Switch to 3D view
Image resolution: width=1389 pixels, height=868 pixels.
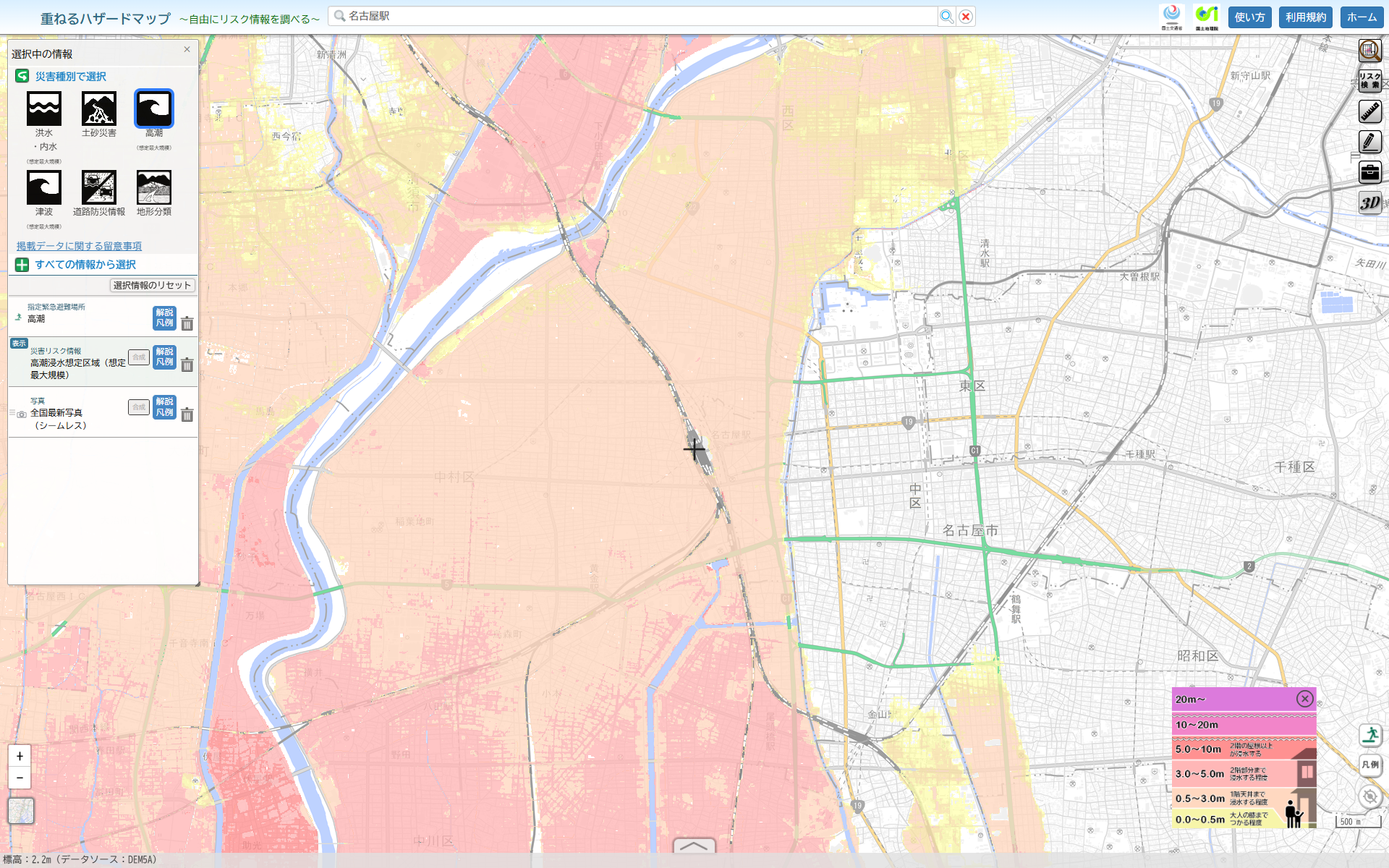(x=1369, y=203)
